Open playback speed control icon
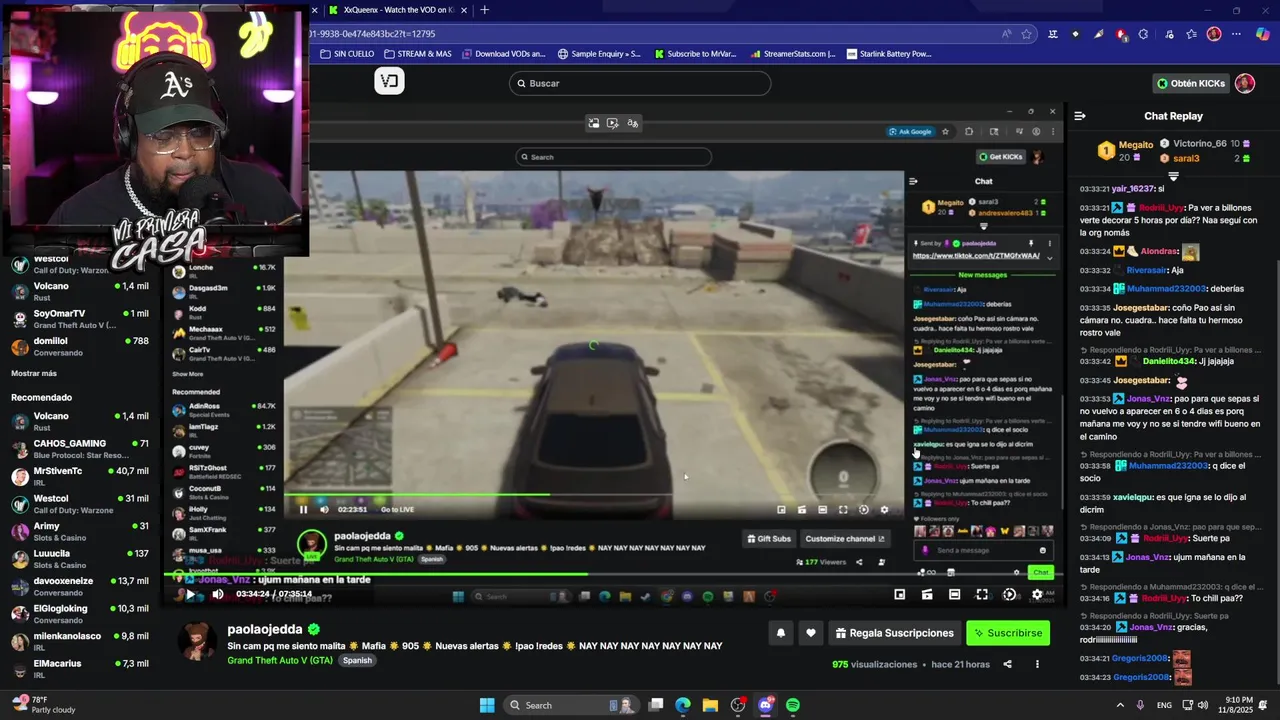 pyautogui.click(x=1009, y=594)
